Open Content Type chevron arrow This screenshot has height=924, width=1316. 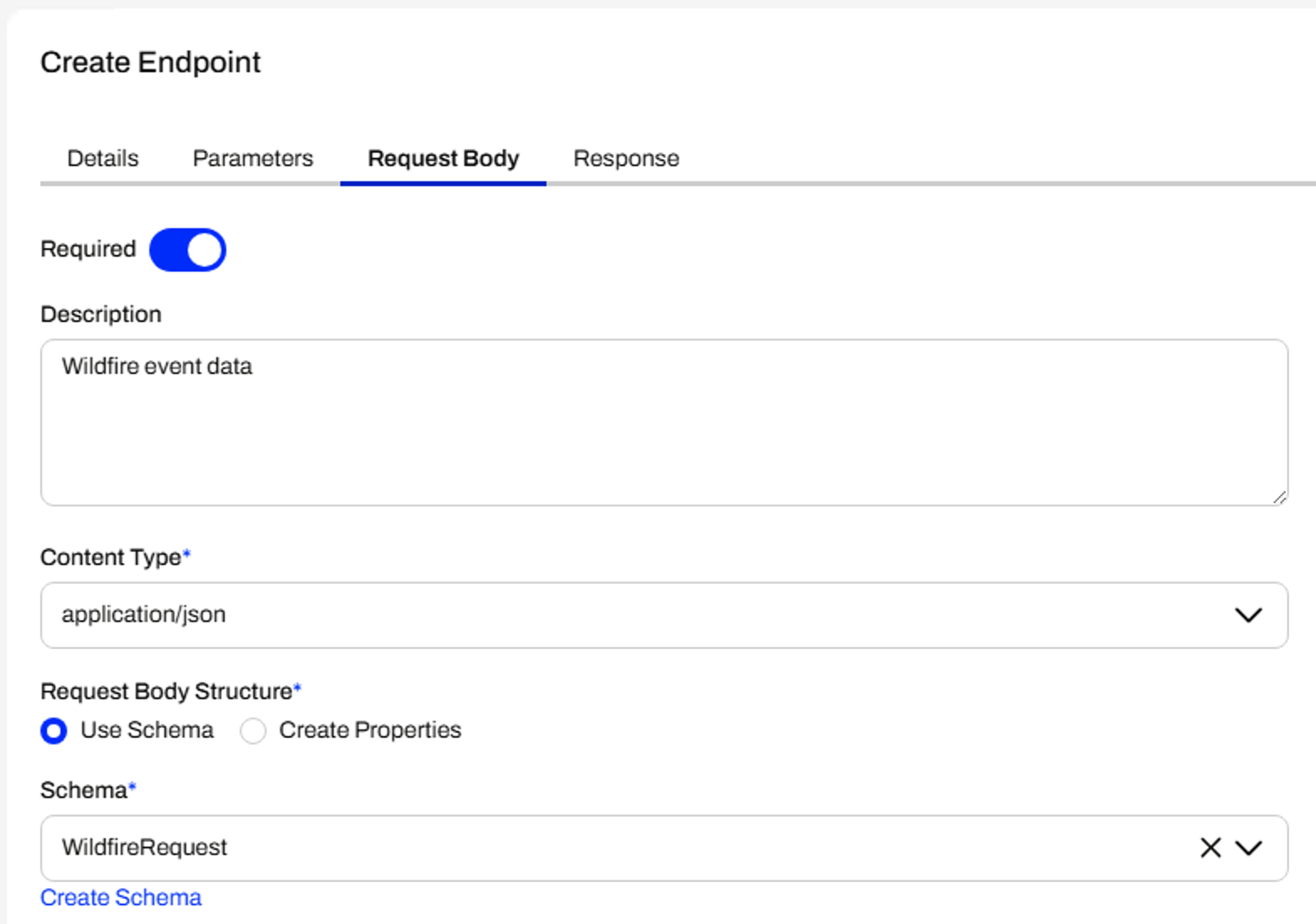[1249, 615]
